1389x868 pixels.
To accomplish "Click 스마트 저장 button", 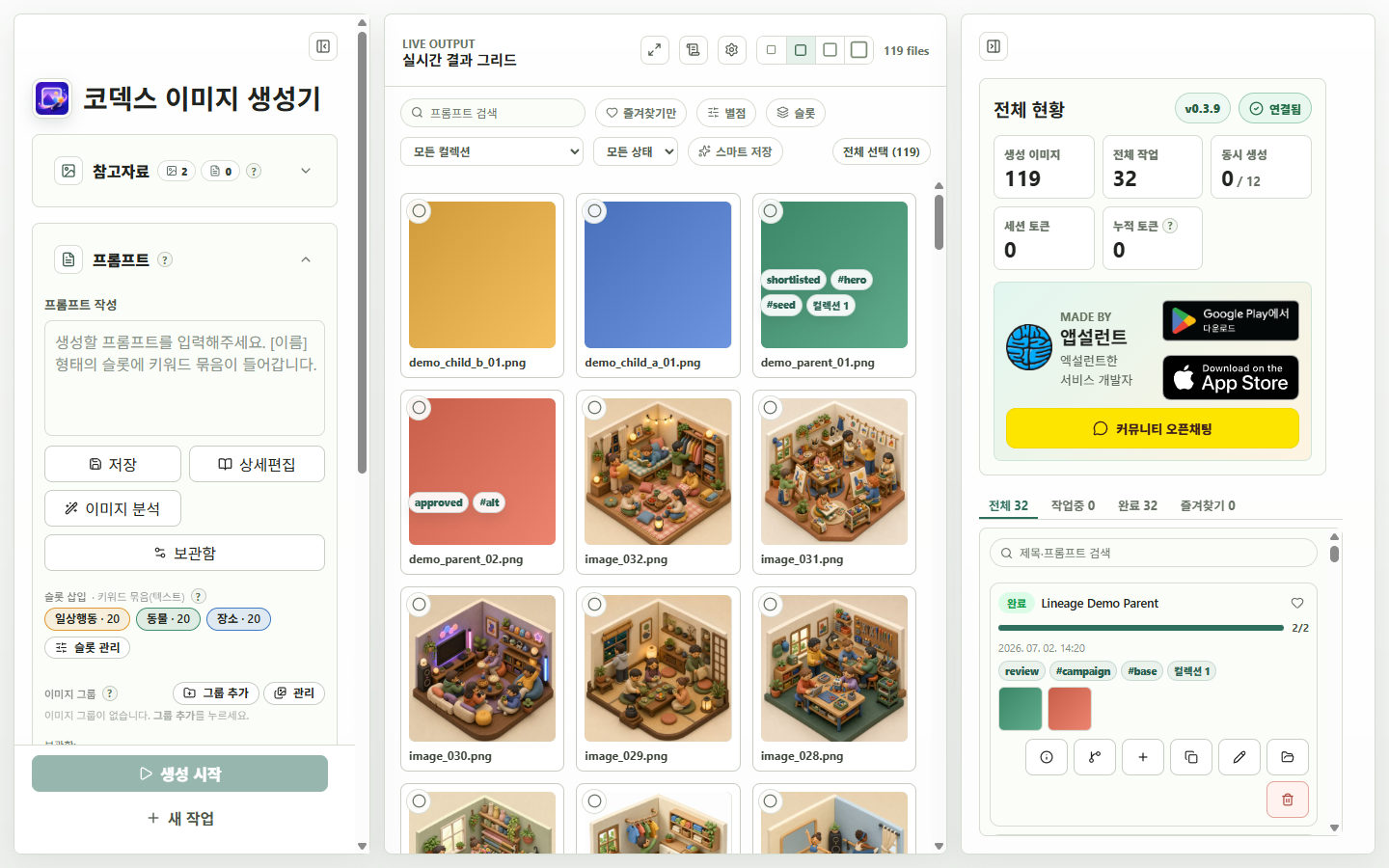I will click(x=735, y=151).
